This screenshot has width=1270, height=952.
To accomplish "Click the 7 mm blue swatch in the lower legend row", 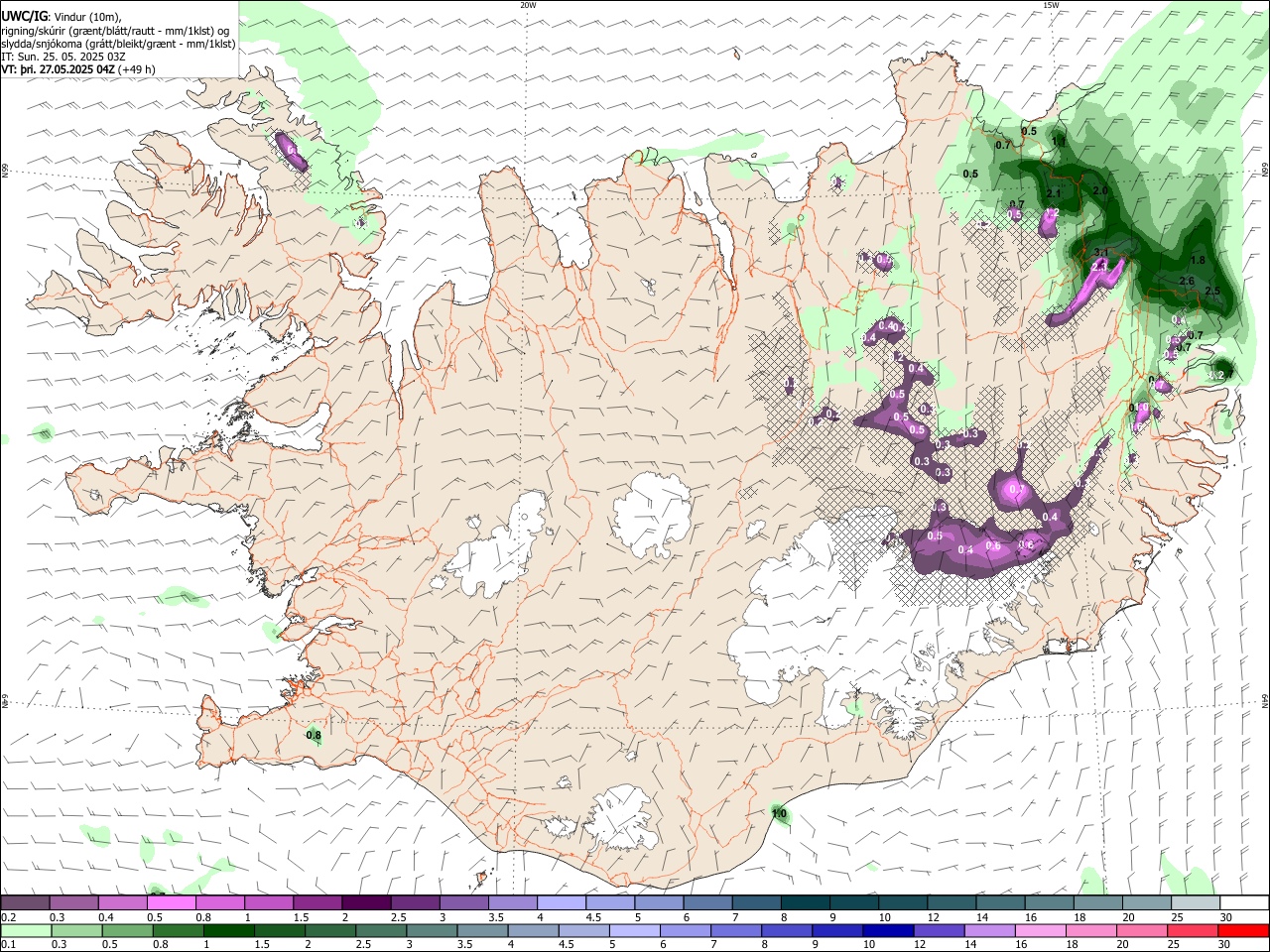I will pyautogui.click(x=737, y=931).
